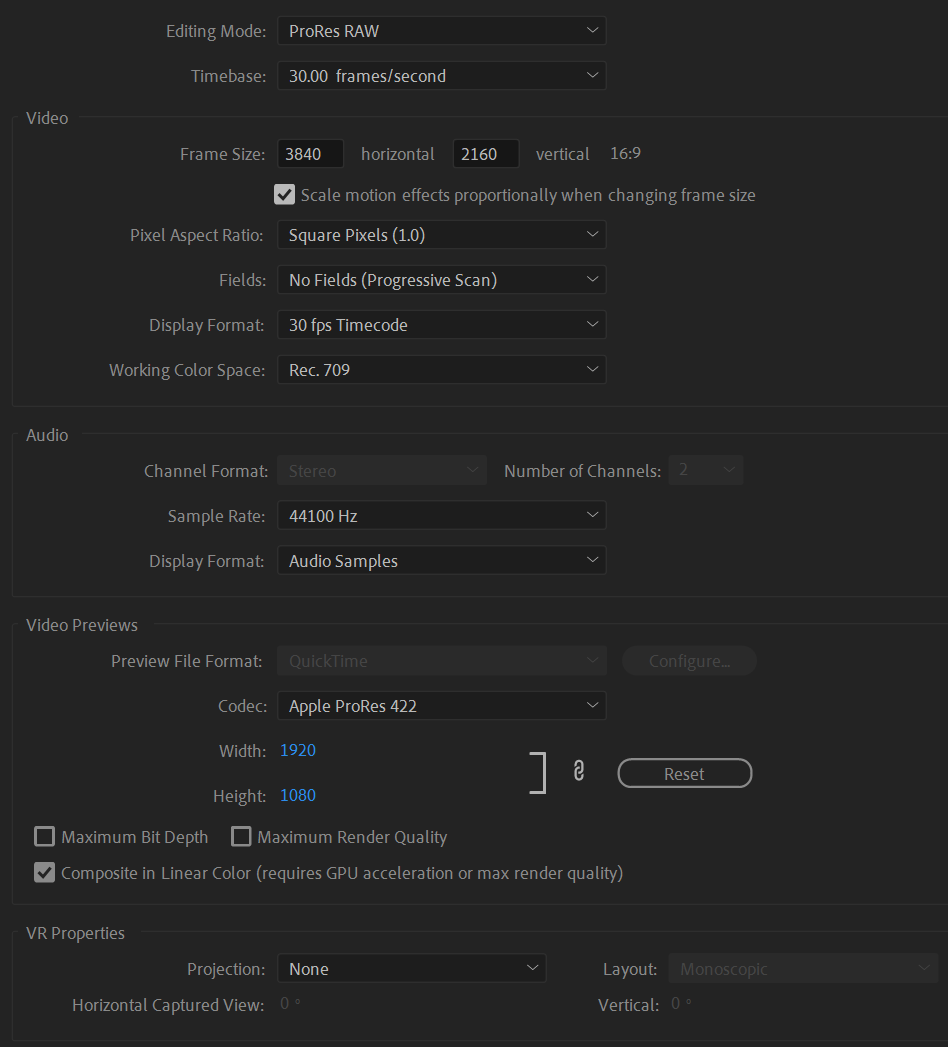Screen dimensions: 948x1047
Task: Click the Configure button
Action: pos(689,660)
